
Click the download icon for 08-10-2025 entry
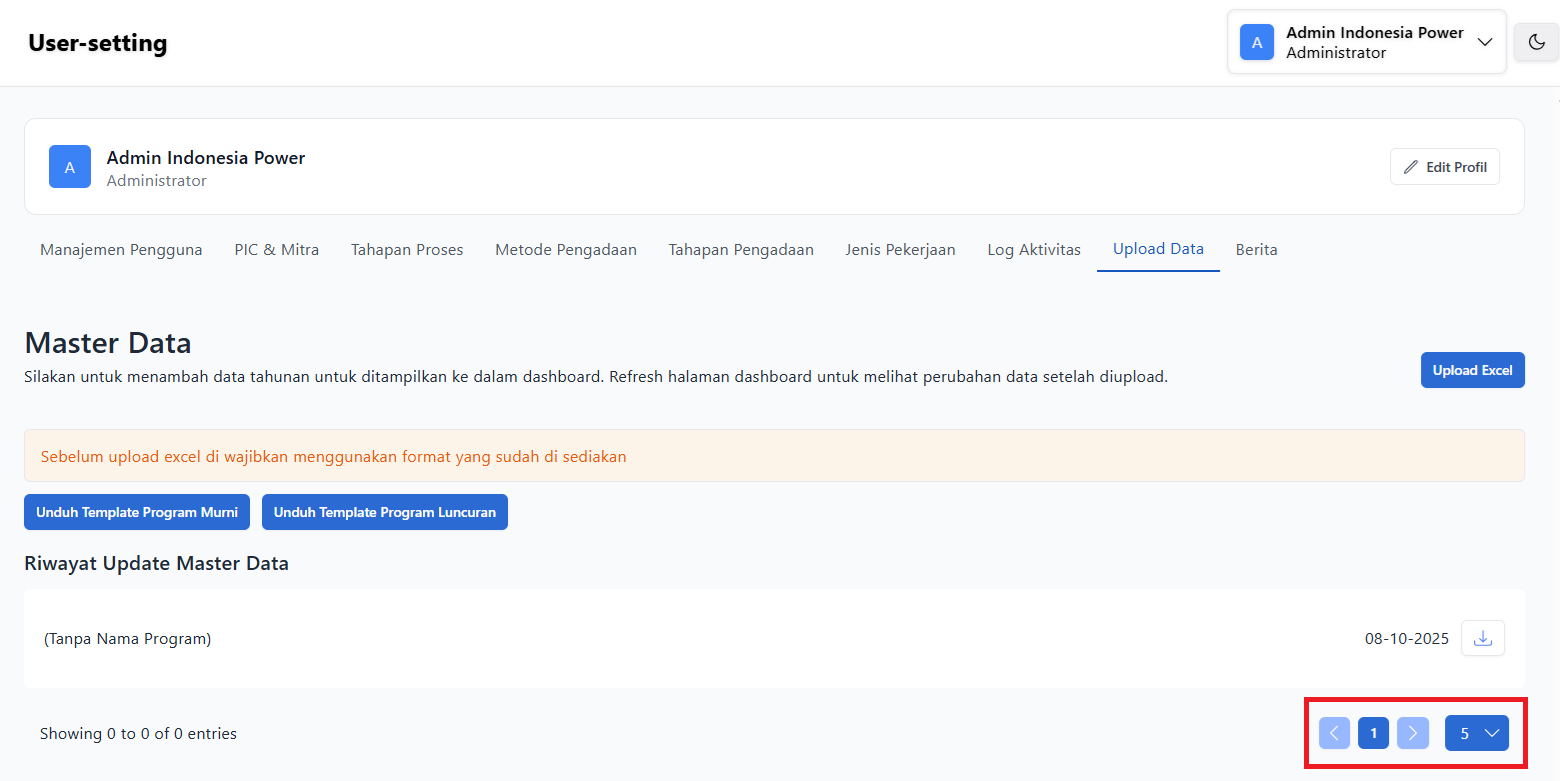point(1483,638)
